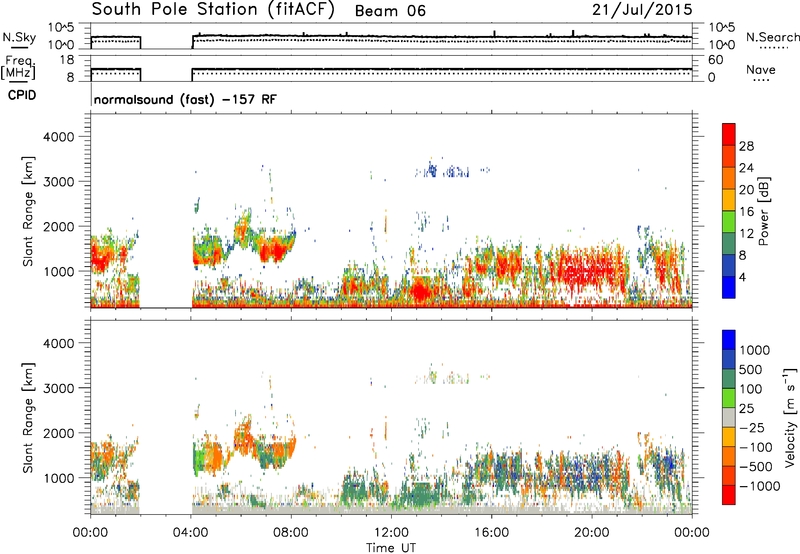Screen dimensions: 800x554
Task: Click the 'Time UT' axis label
Action: (x=391, y=548)
